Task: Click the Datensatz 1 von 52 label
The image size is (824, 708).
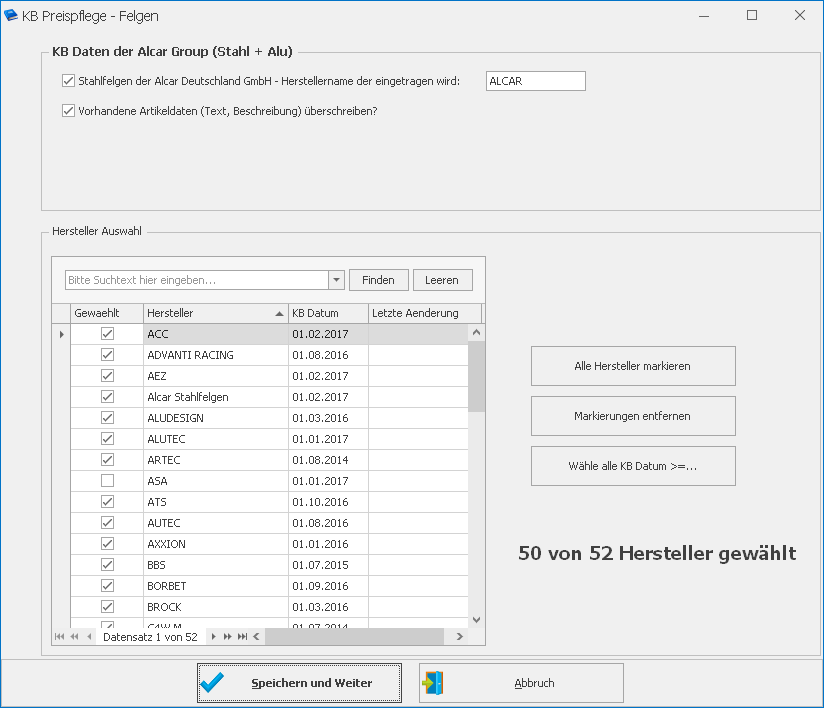Action: (150, 637)
